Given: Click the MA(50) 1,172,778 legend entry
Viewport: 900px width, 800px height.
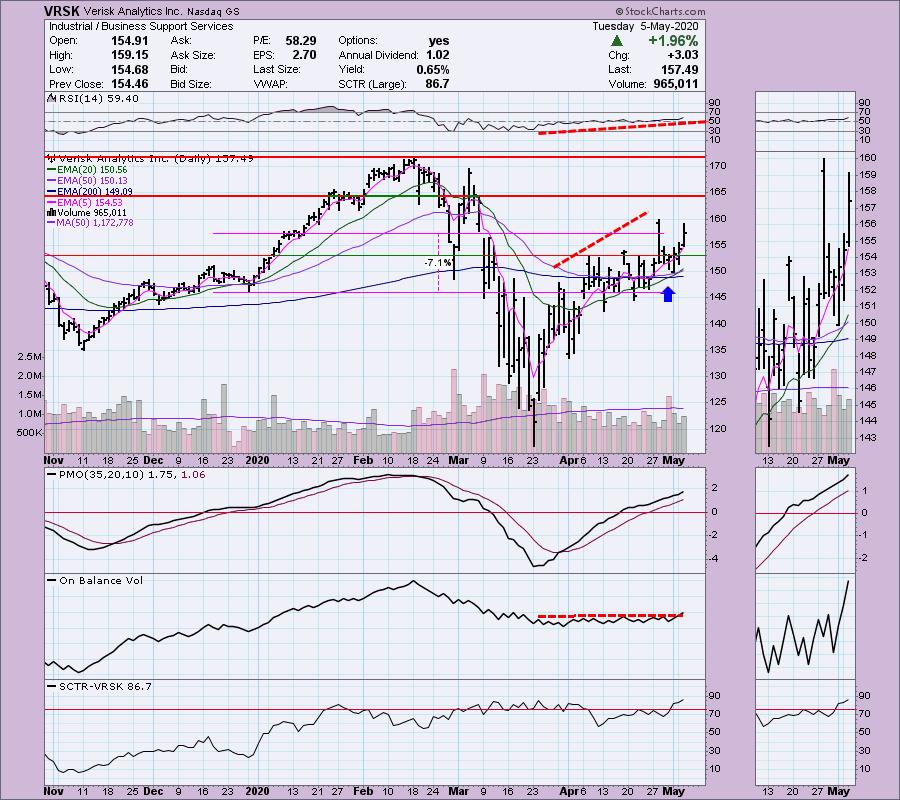Looking at the screenshot, I should 94,223.
